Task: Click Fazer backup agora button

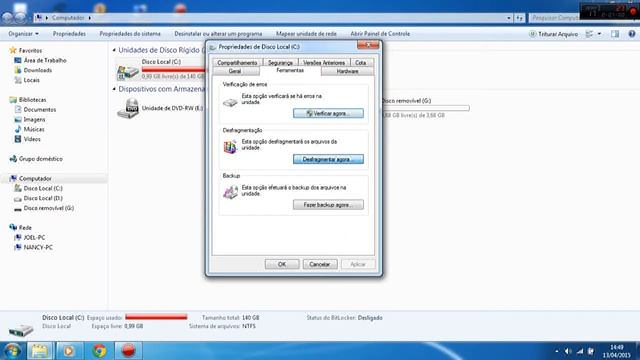Action: click(328, 204)
